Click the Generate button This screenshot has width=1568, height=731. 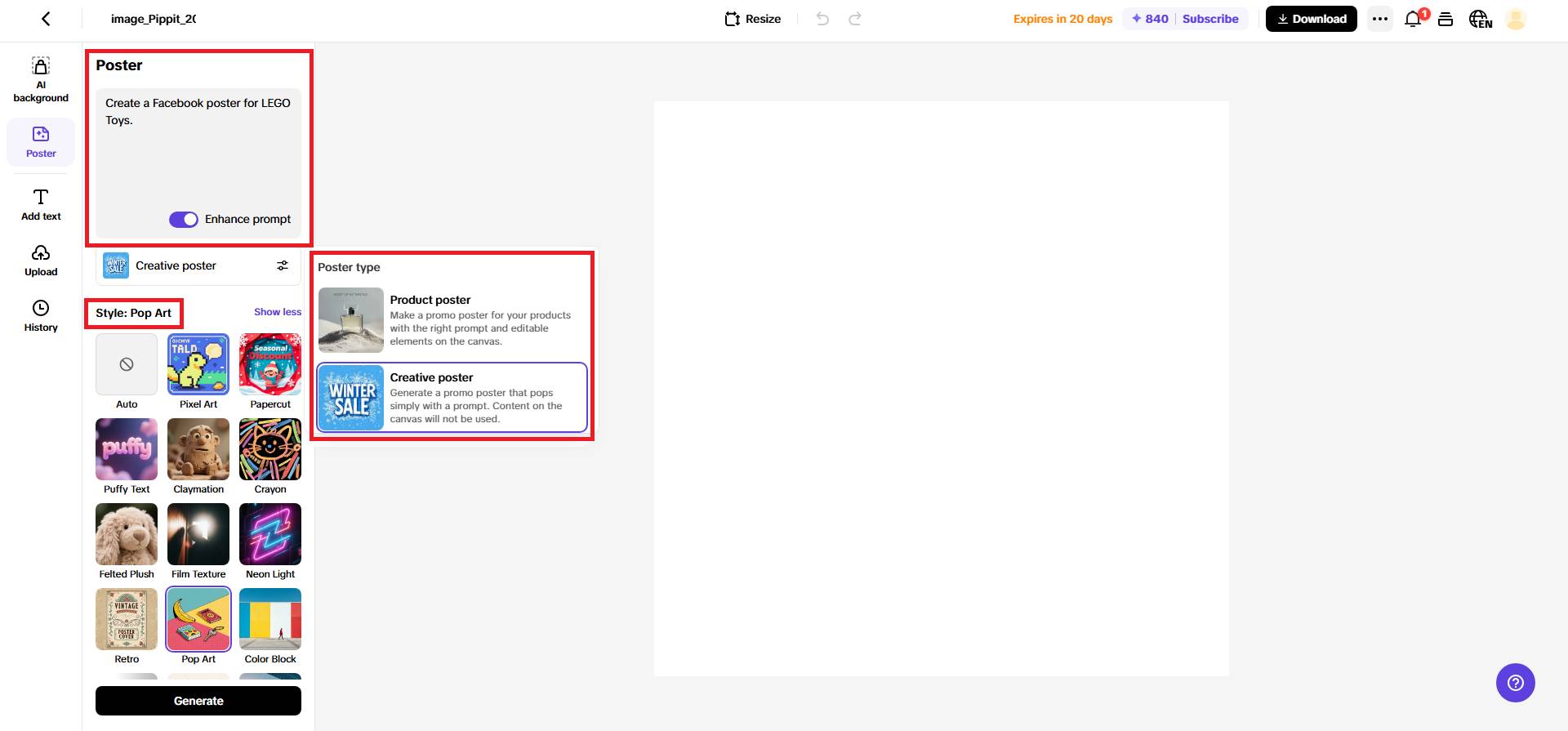click(198, 701)
